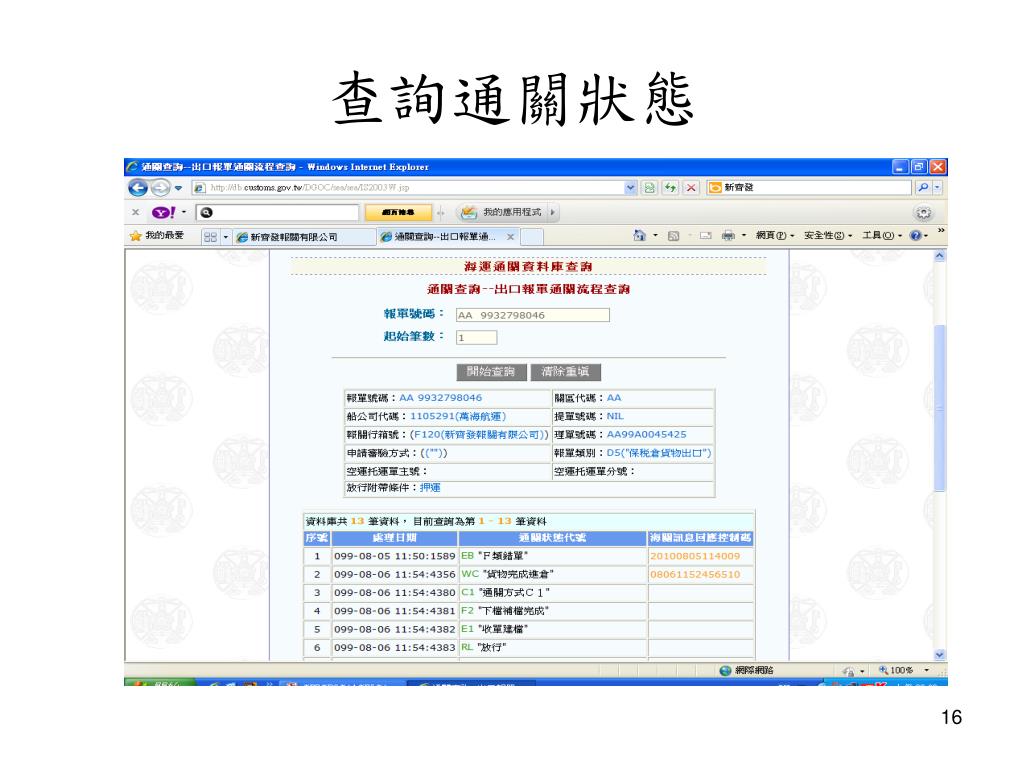Viewport: 1024px width, 768px height.
Task: Close the Yahoo toolbar with its X
Action: pyautogui.click(x=135, y=212)
